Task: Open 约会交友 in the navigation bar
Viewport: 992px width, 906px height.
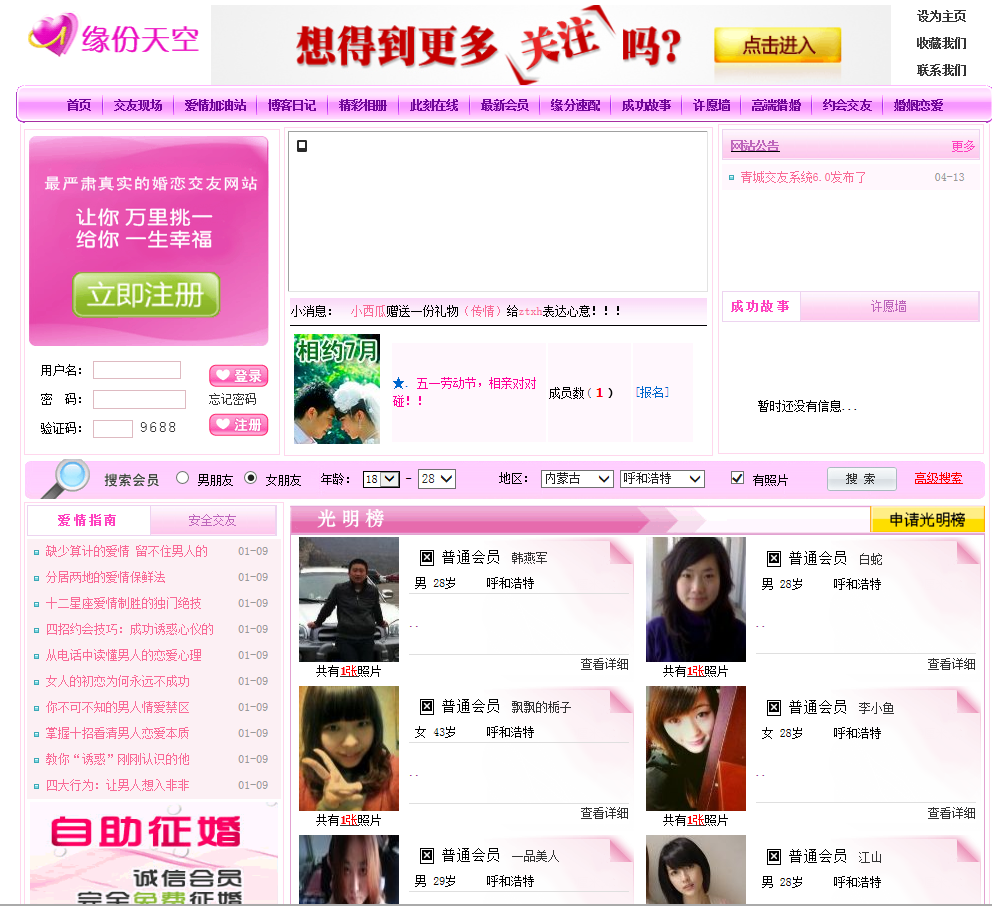Action: coord(847,105)
